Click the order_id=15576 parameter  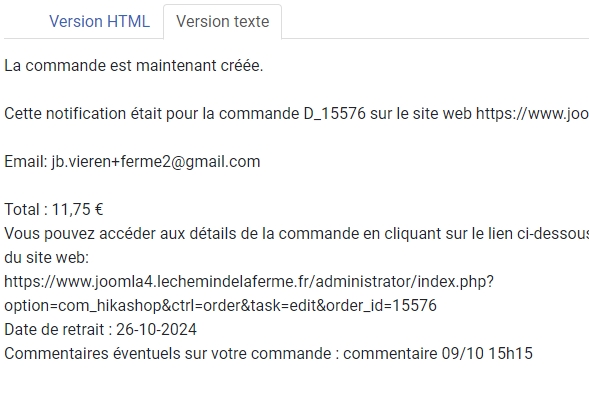[381, 306]
